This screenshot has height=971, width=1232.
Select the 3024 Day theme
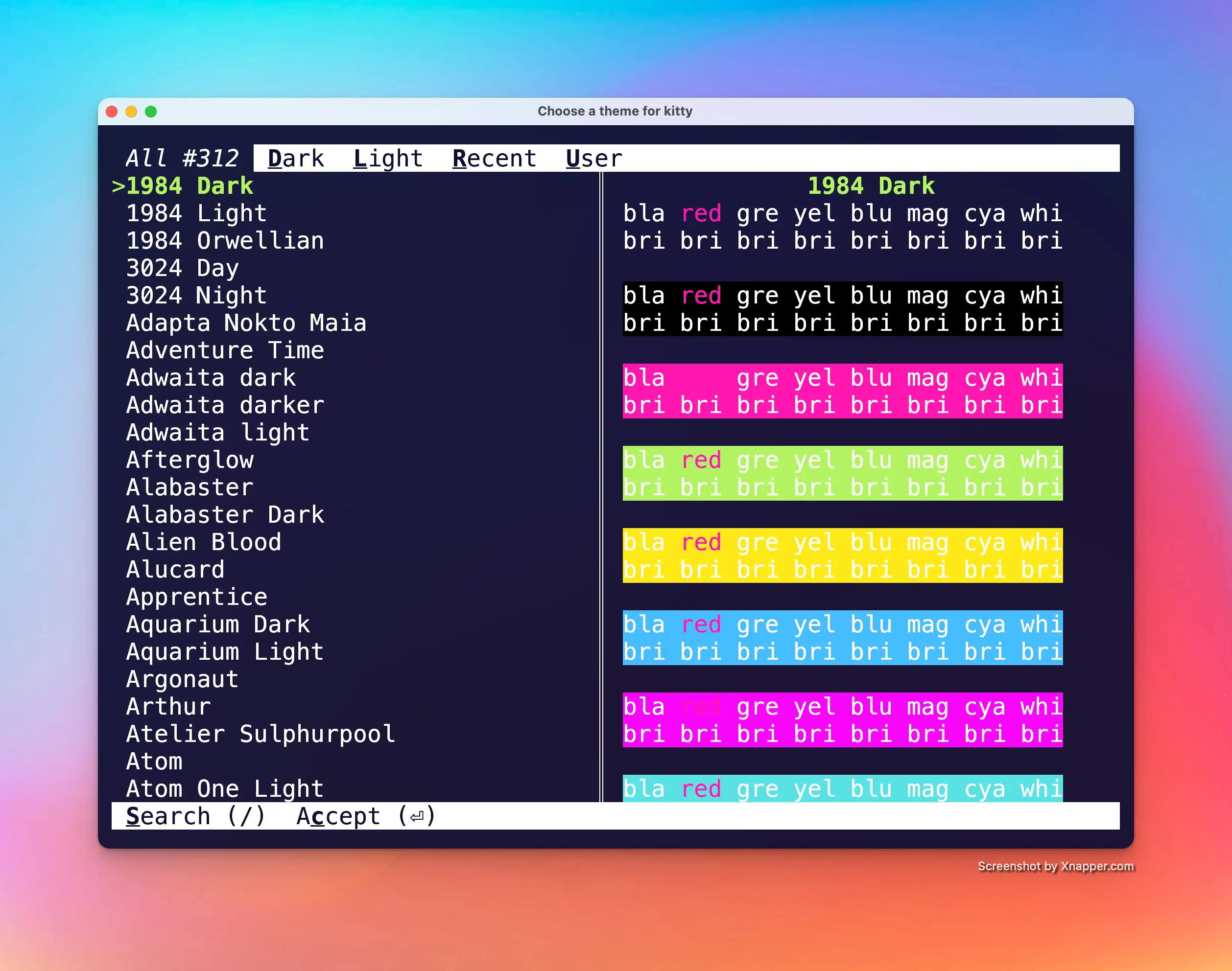pos(182,268)
